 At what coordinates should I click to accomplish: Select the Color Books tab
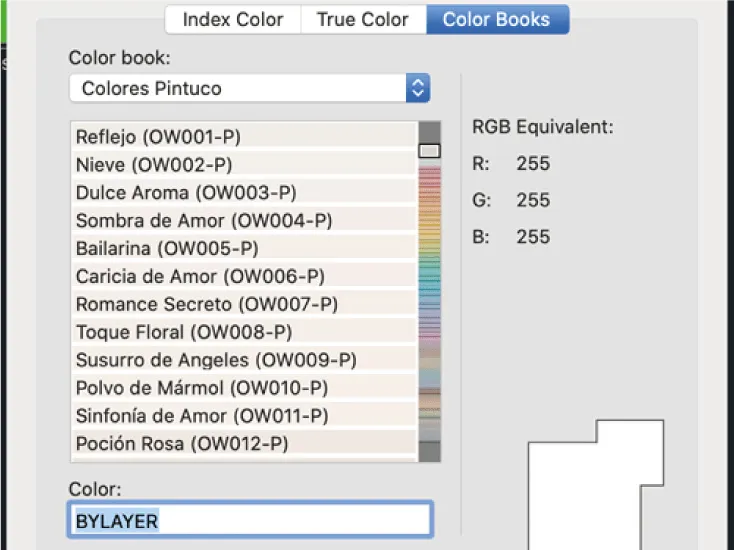[x=496, y=19]
